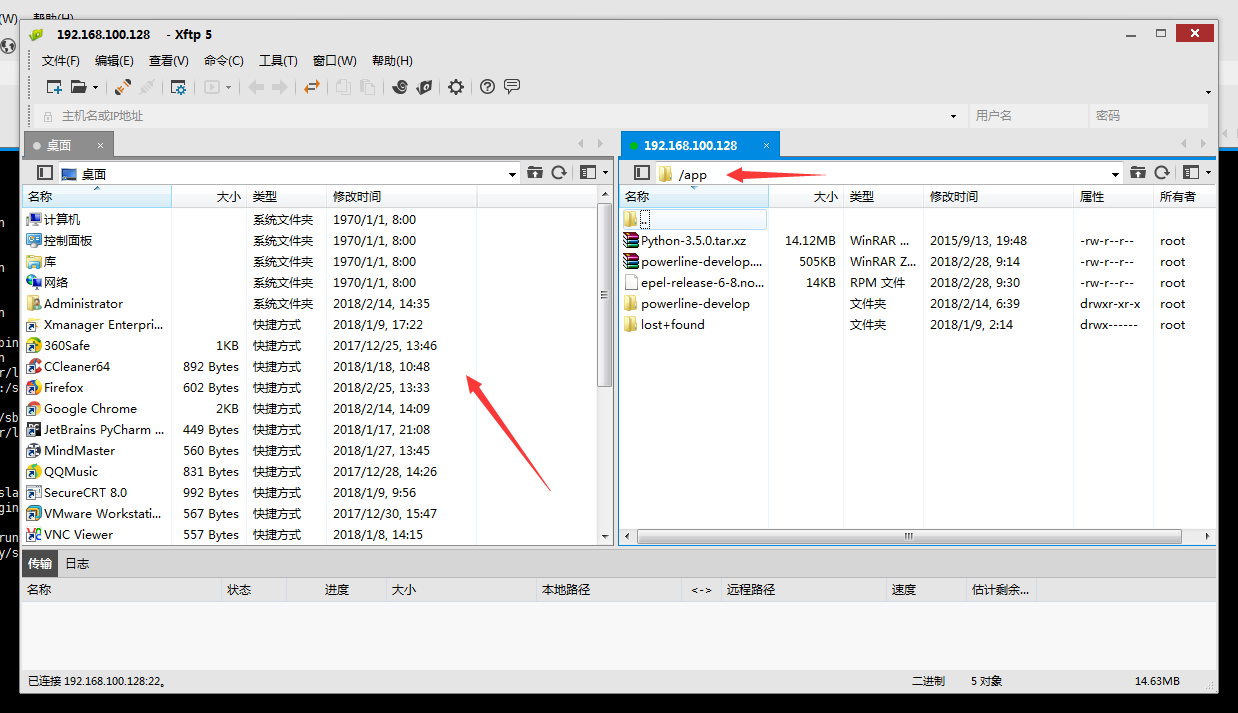Viewport: 1238px width, 713px height.
Task: Click the Disconnect plug icon
Action: [146, 87]
